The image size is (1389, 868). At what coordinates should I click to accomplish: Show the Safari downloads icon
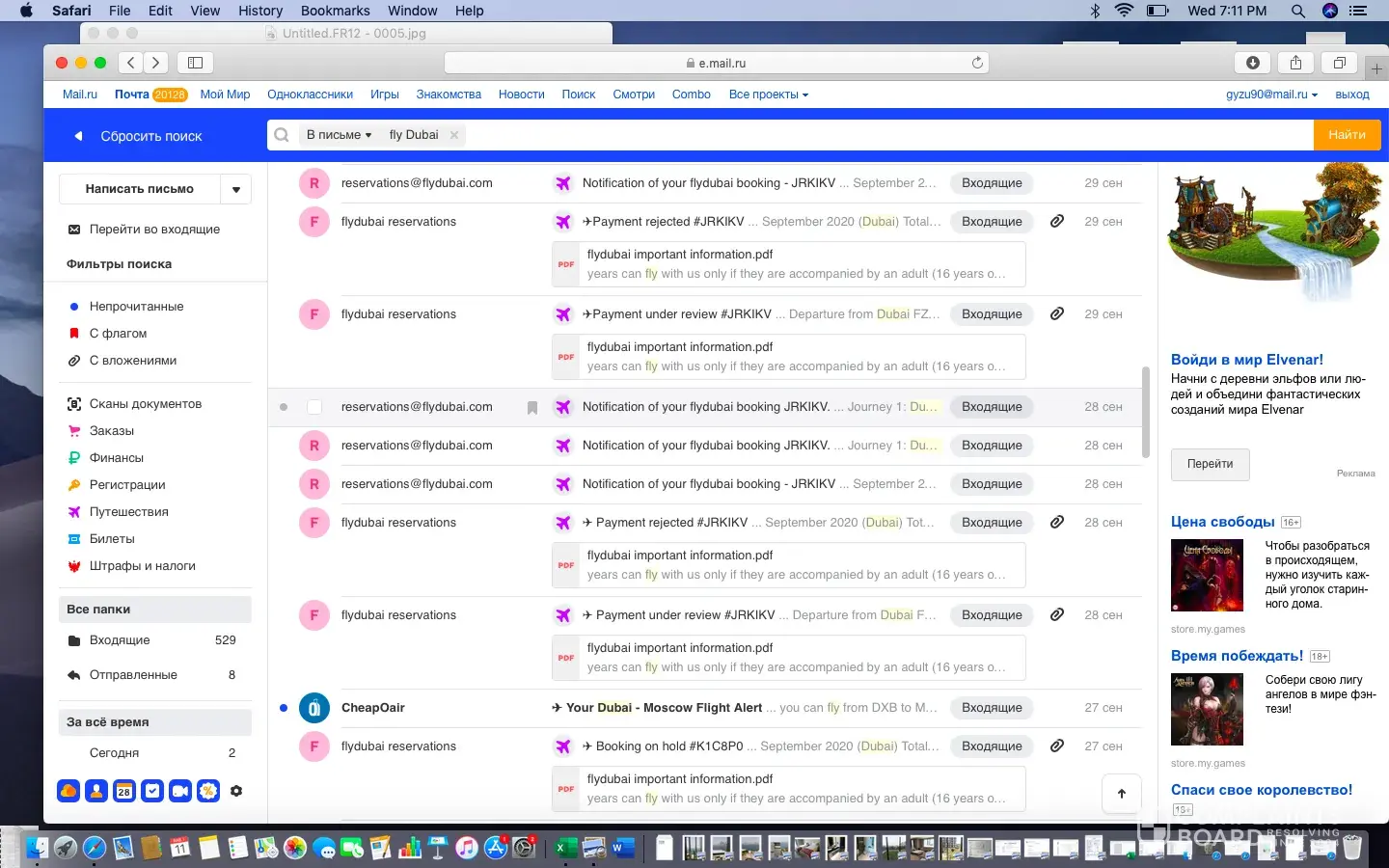point(1252,63)
